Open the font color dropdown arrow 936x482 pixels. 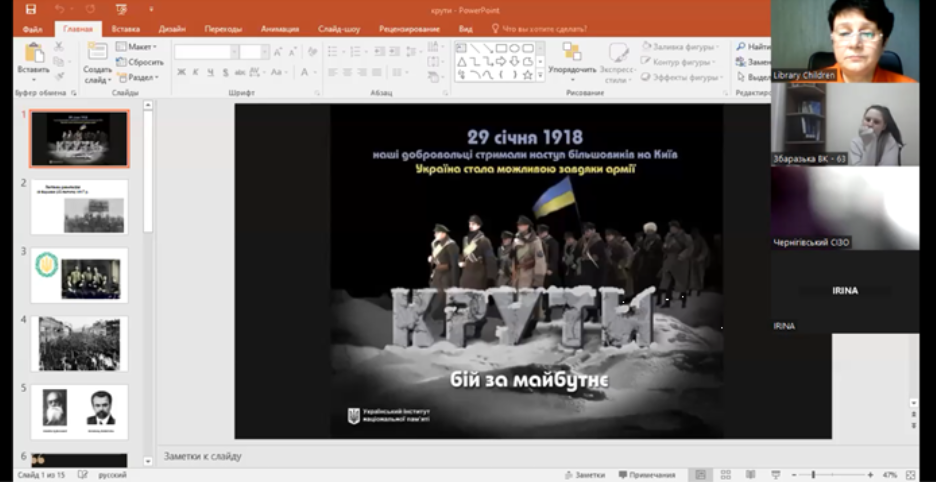(x=315, y=72)
